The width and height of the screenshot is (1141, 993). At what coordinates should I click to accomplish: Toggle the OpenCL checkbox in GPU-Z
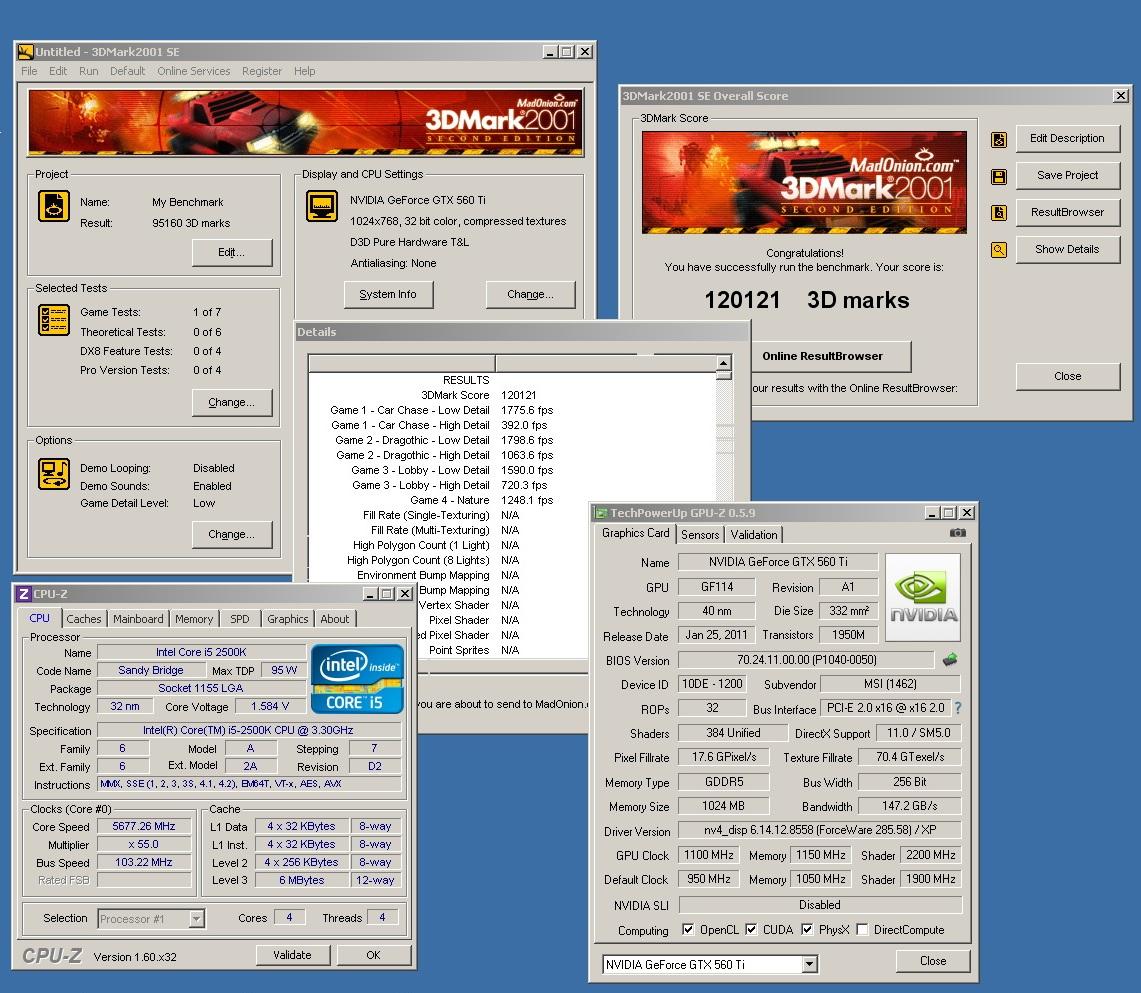(688, 929)
